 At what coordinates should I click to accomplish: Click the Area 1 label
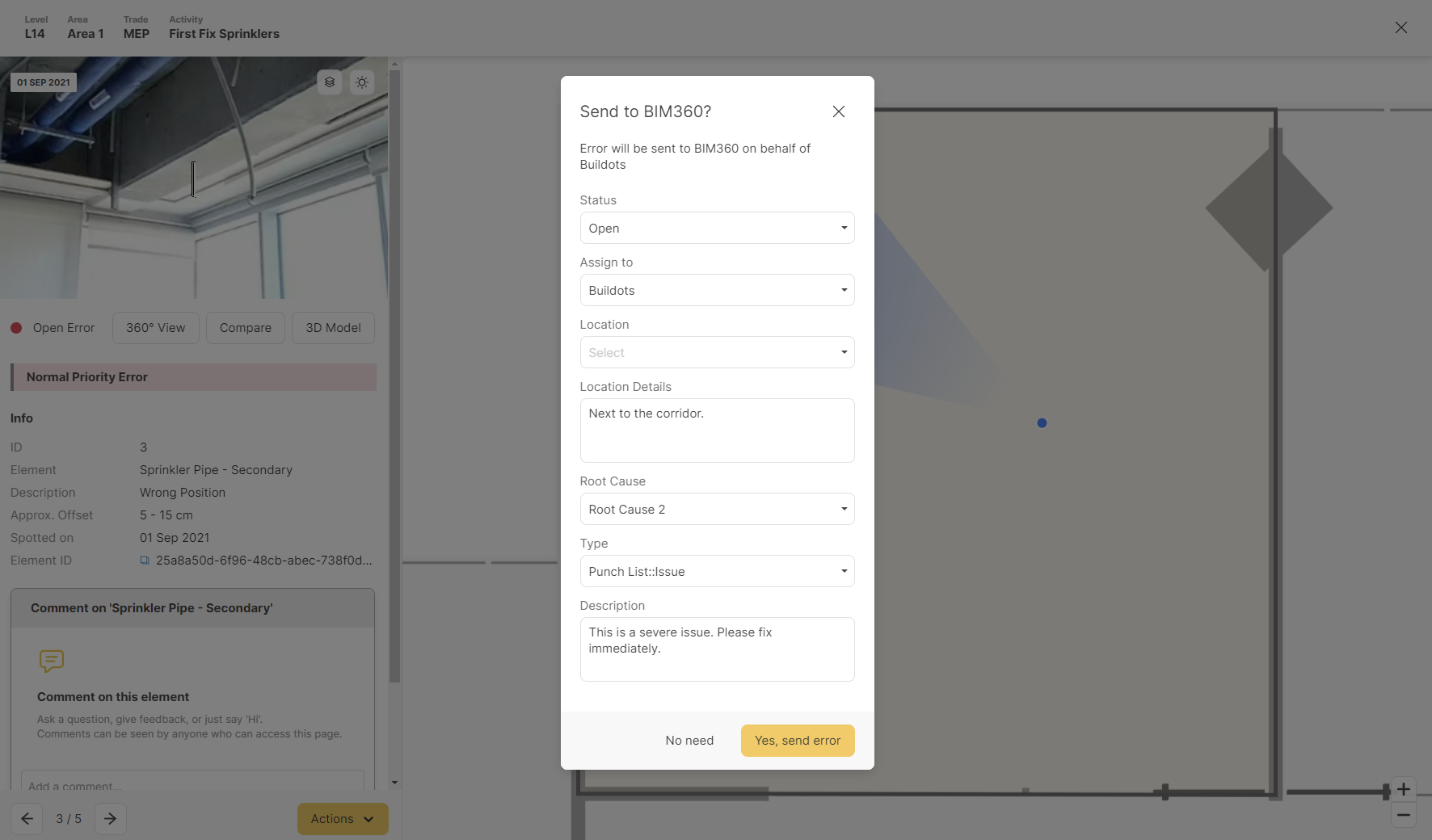tap(86, 34)
